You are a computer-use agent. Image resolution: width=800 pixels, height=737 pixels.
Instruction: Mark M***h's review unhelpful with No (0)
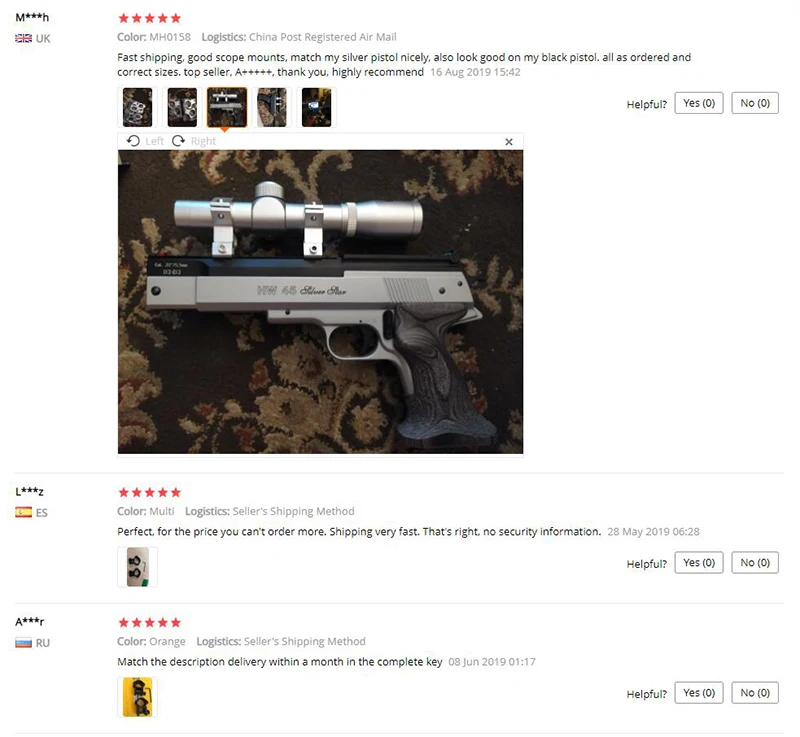tap(755, 103)
